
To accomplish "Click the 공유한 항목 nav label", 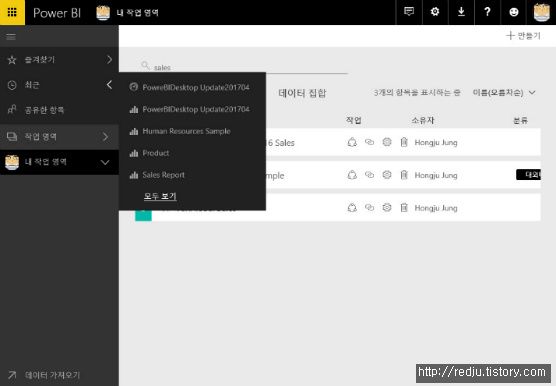I will 44,110.
